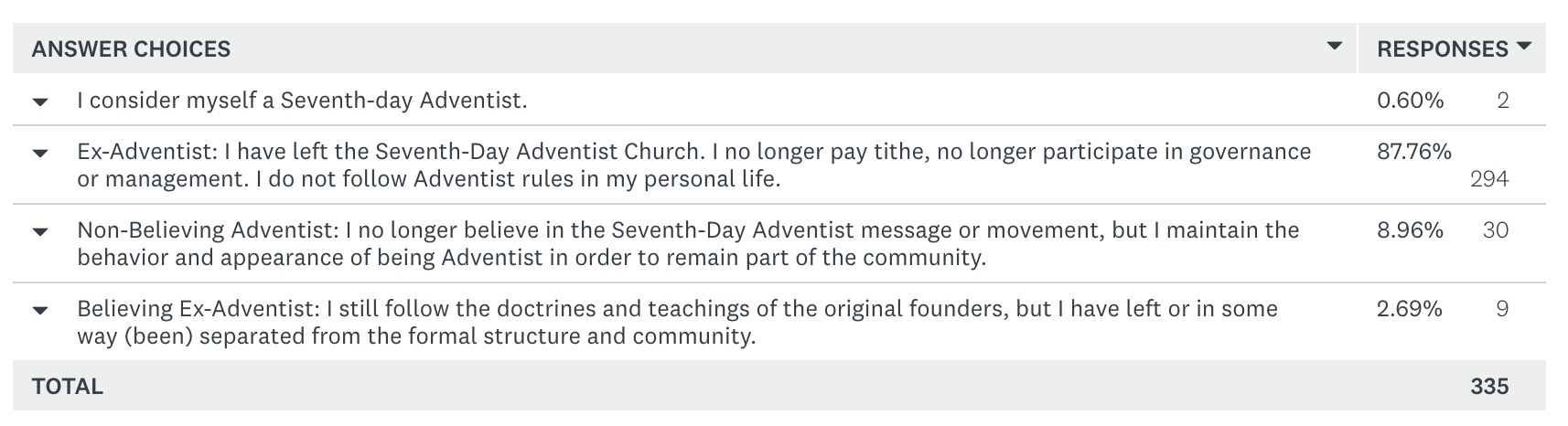Screen dimensions: 1568x426
Task: Select the Believing Ex-Adventist answer description
Action: click(x=677, y=323)
